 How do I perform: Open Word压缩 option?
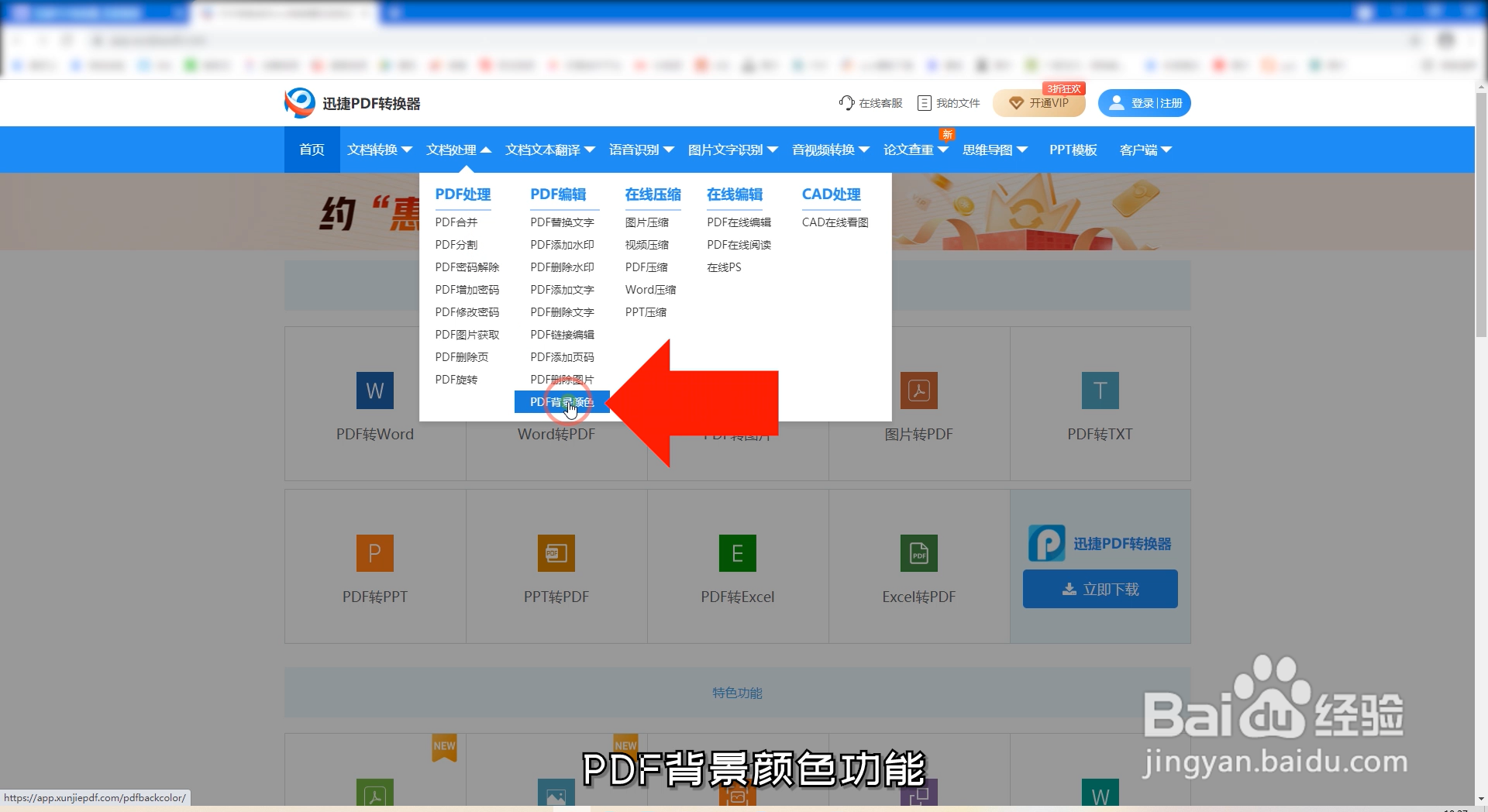[x=651, y=290]
